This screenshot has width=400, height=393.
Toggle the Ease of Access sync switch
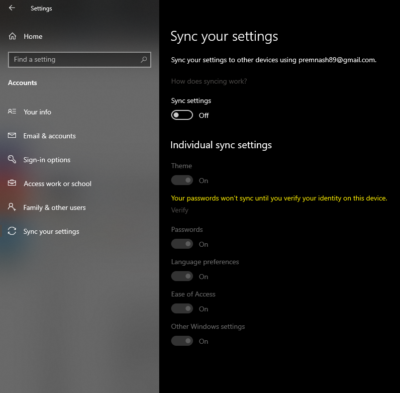182,309
